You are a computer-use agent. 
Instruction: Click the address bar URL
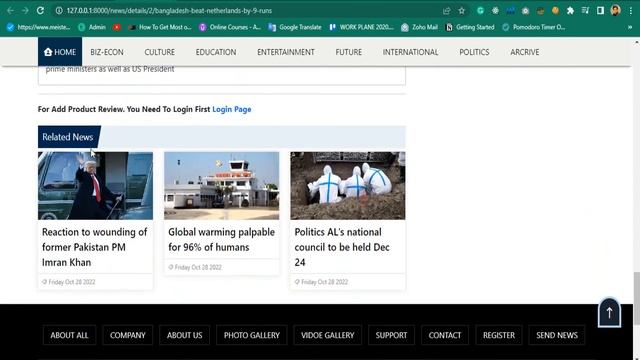tap(169, 11)
